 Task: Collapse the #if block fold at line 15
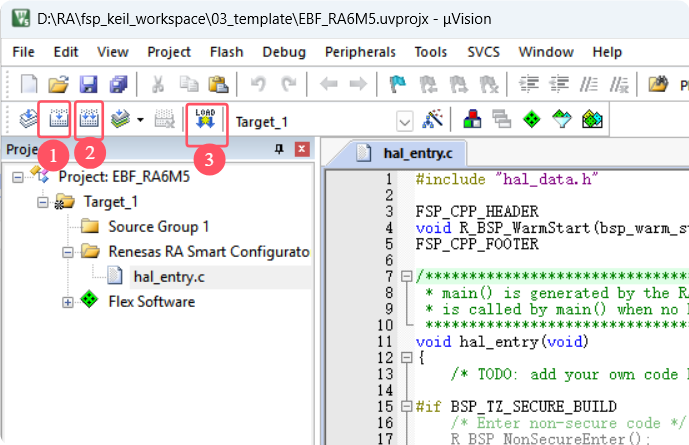pyautogui.click(x=406, y=406)
